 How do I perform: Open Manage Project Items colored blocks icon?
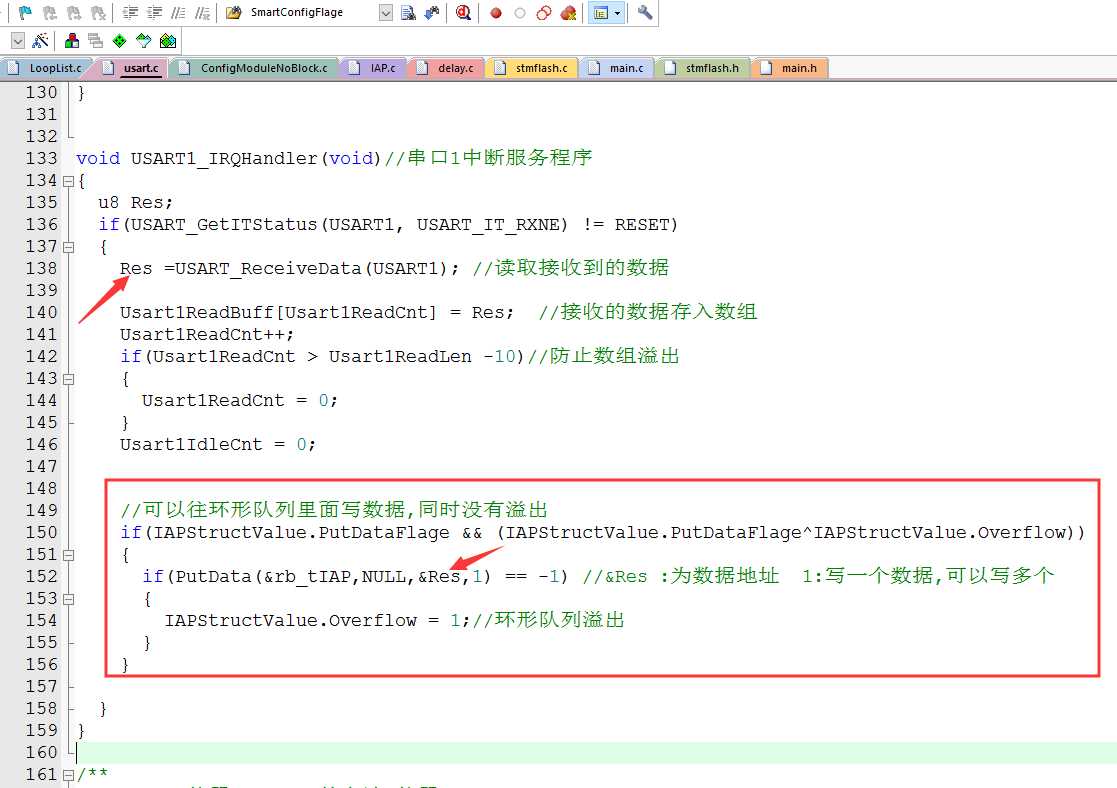(72, 41)
